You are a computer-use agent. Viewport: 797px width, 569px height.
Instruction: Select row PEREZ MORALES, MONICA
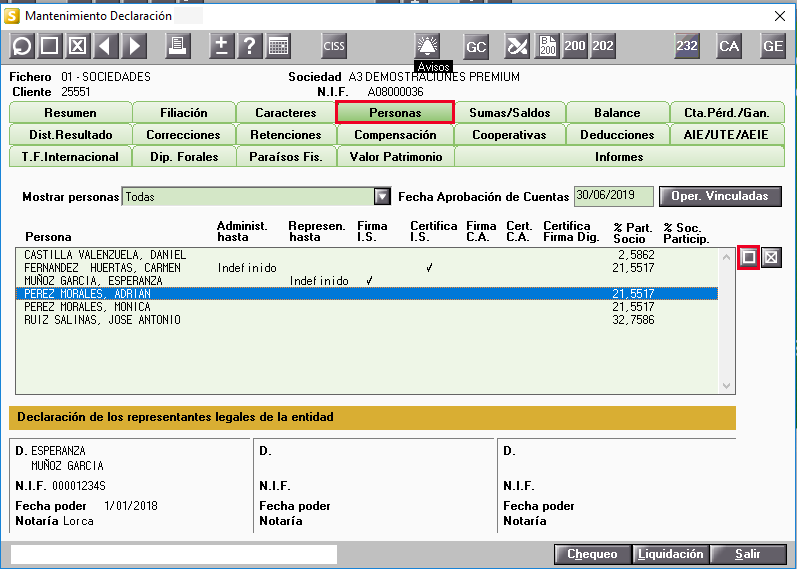coord(366,307)
